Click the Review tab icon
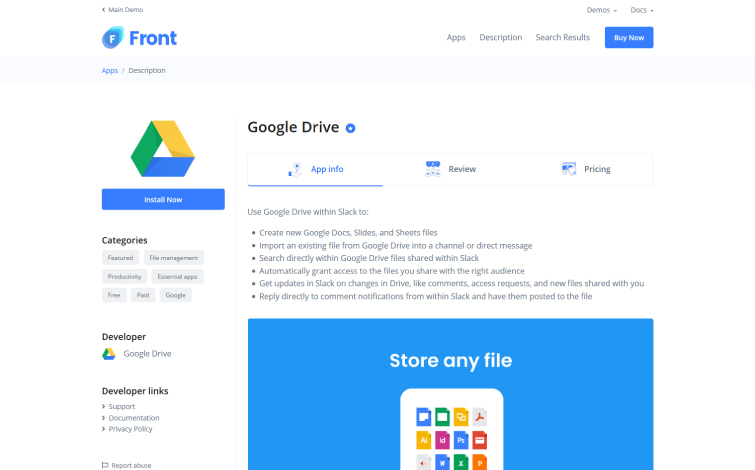The width and height of the screenshot is (755, 470). point(432,169)
